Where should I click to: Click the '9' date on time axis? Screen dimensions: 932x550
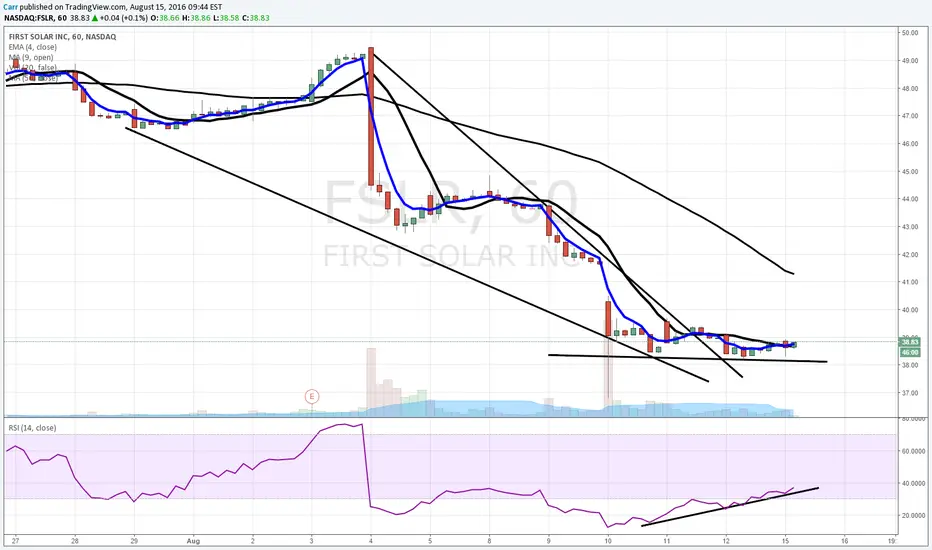coord(549,541)
